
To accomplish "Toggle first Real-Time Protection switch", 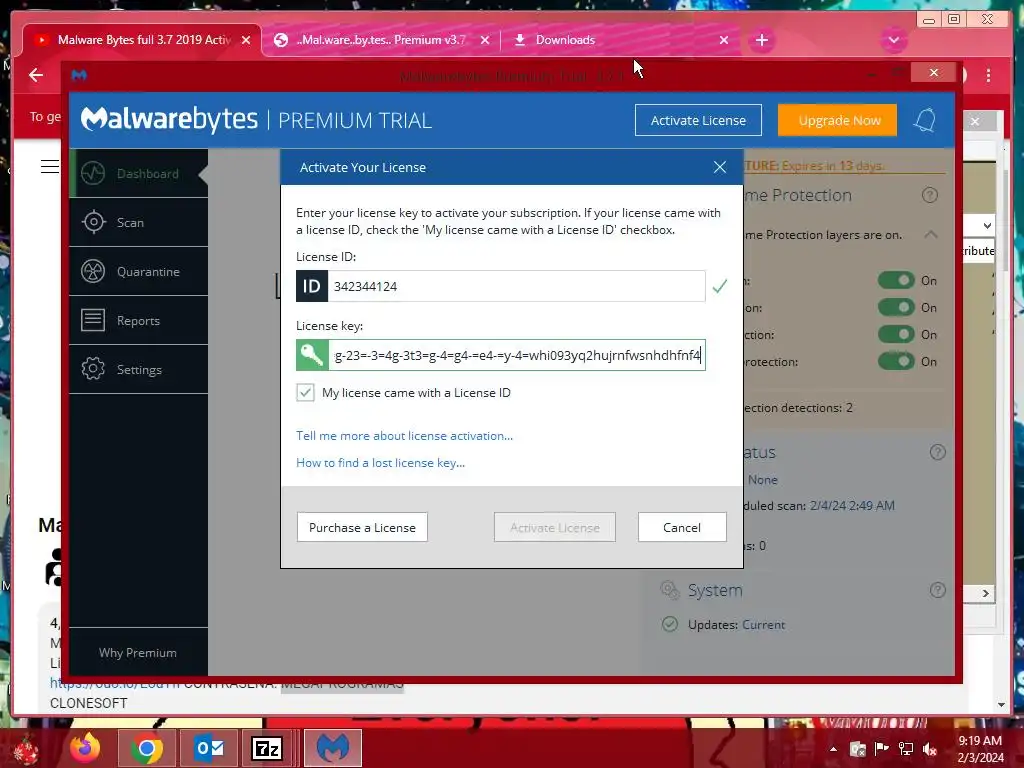I will pyautogui.click(x=896, y=280).
